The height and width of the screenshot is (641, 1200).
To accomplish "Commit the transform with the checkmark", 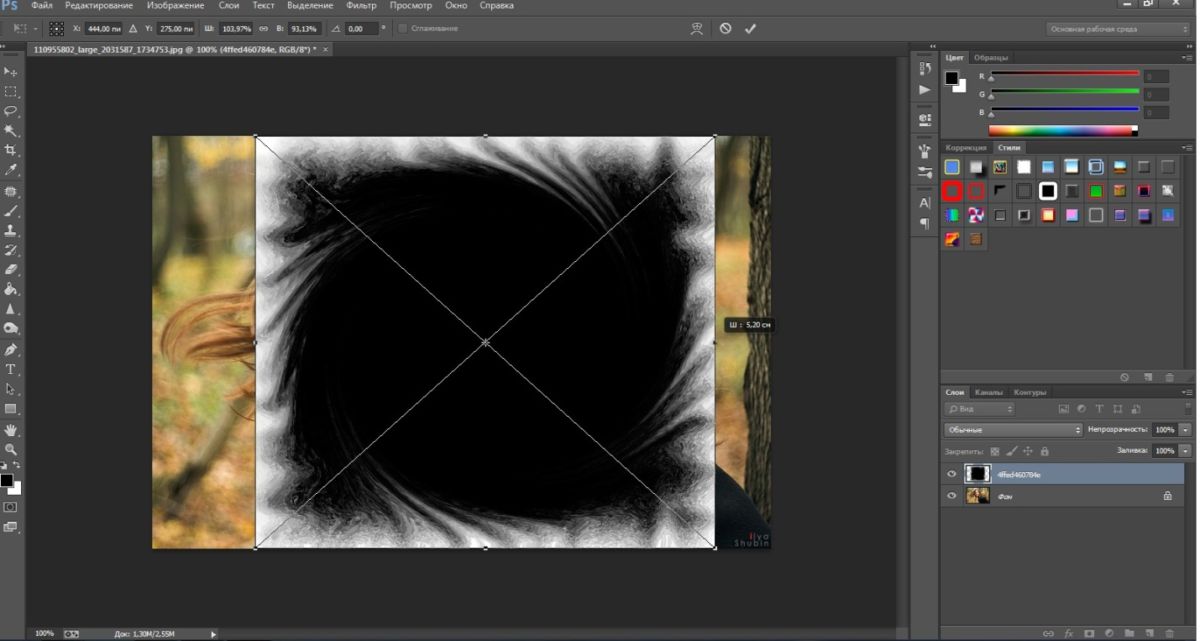I will click(x=752, y=28).
